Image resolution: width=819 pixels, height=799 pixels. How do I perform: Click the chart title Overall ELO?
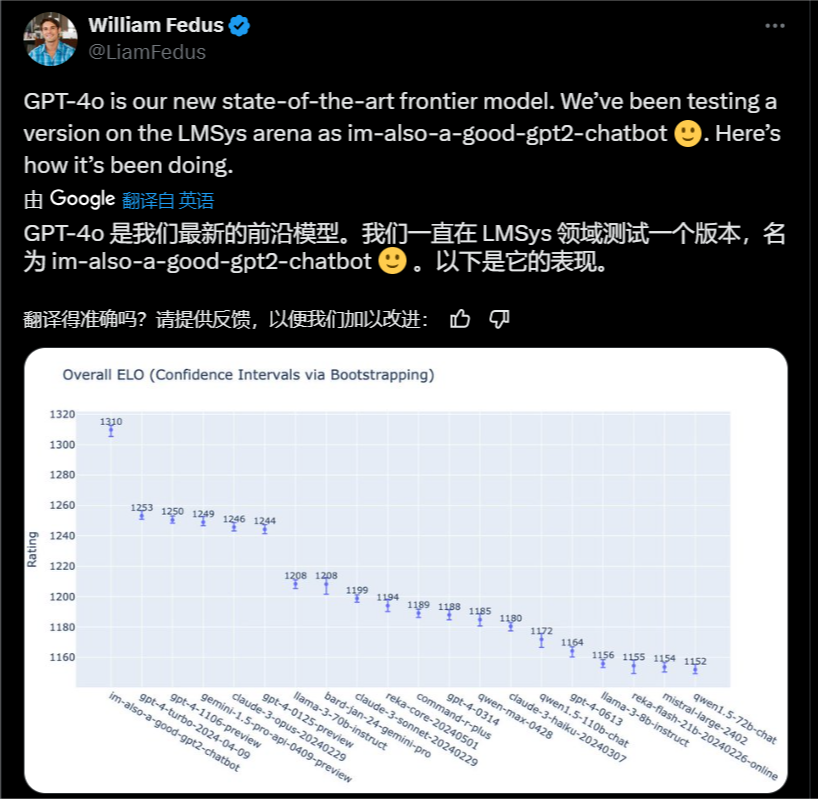(248, 375)
